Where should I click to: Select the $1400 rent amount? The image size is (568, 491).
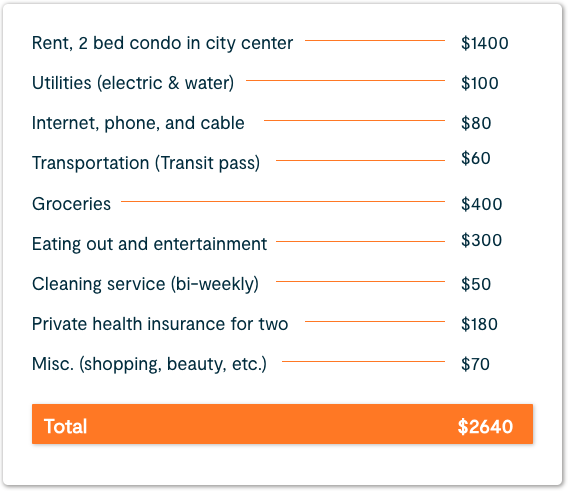coord(485,43)
